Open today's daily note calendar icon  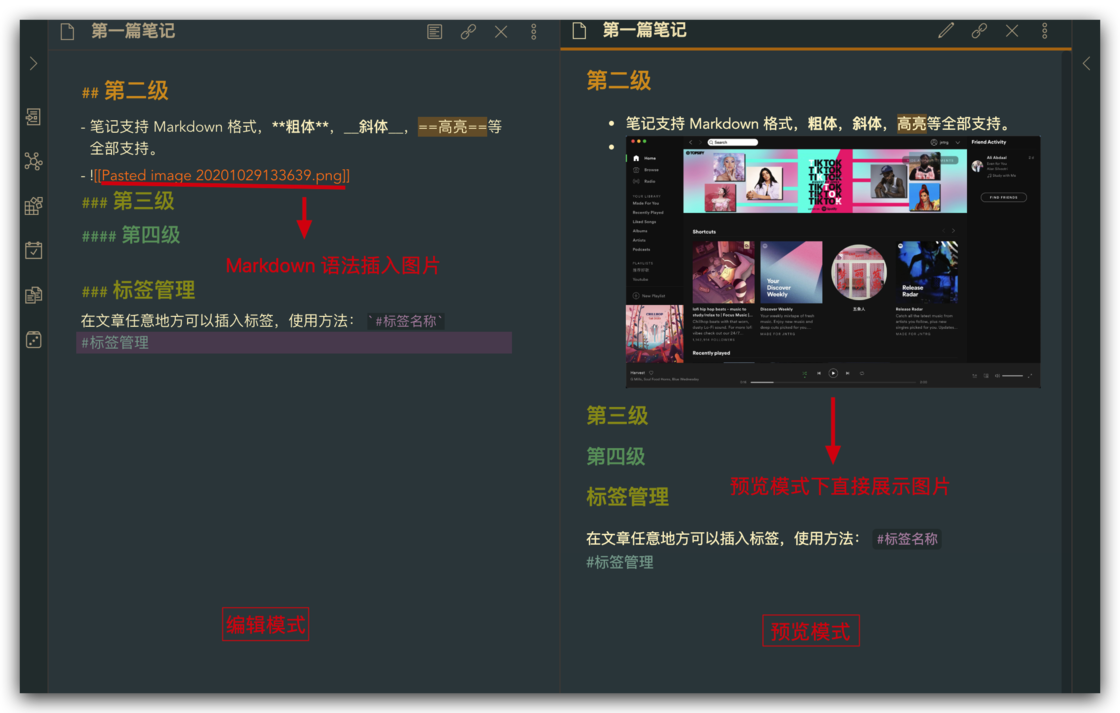(34, 250)
